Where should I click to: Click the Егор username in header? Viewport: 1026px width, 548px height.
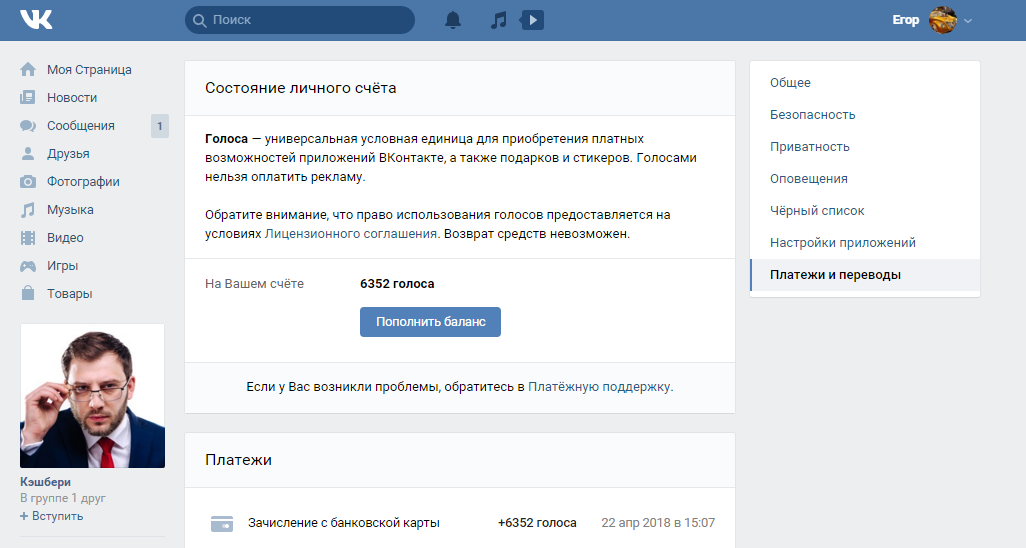point(906,20)
